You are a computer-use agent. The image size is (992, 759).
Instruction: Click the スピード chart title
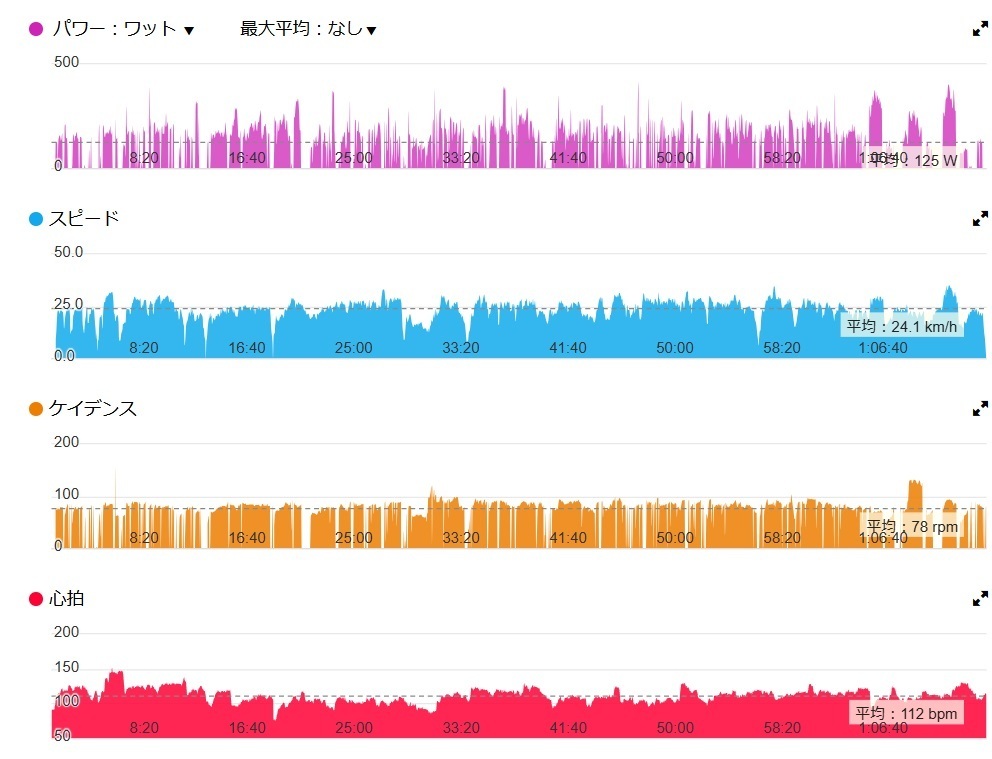pos(84,218)
